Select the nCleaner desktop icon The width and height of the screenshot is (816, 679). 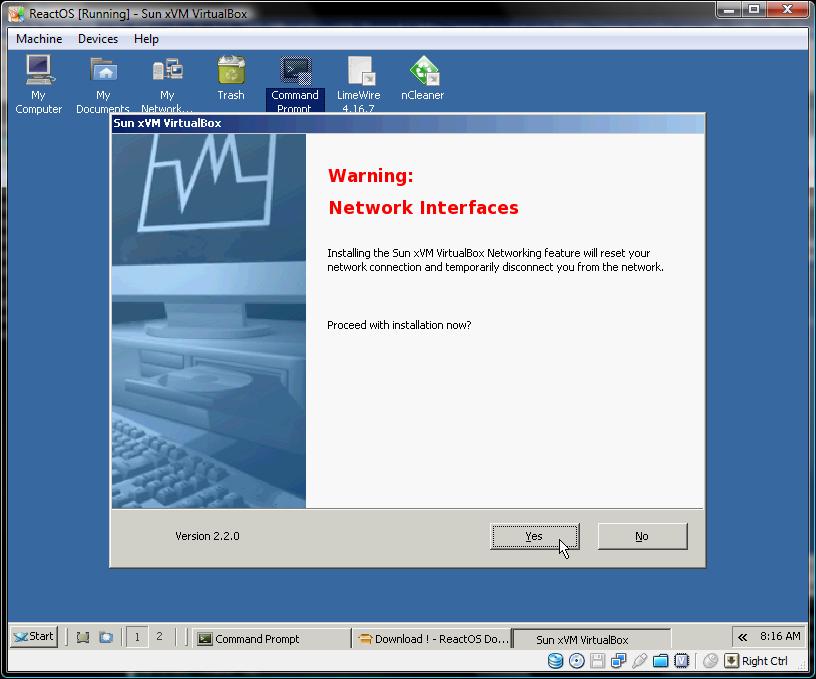(423, 79)
